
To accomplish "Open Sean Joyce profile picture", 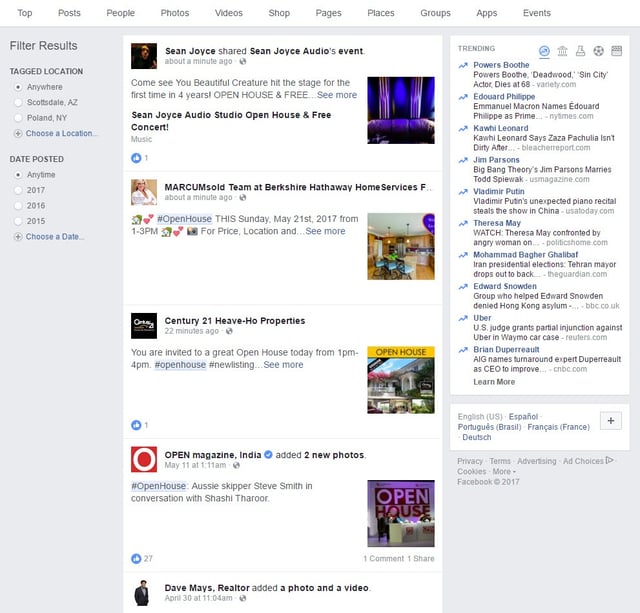I will click(144, 56).
